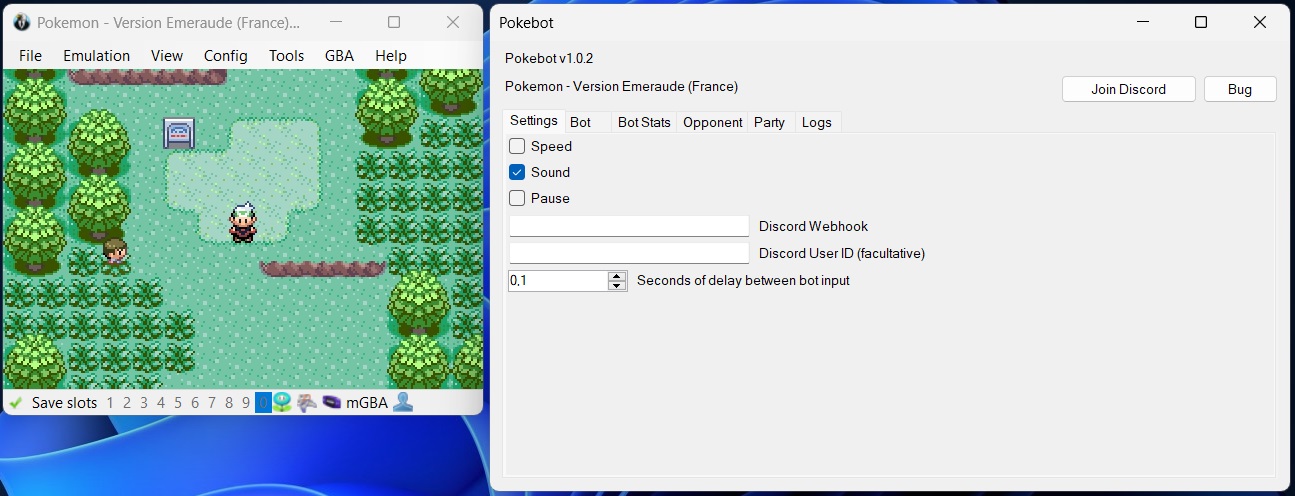The image size is (1295, 496).
Task: Select save slot 8
Action: (x=229, y=403)
